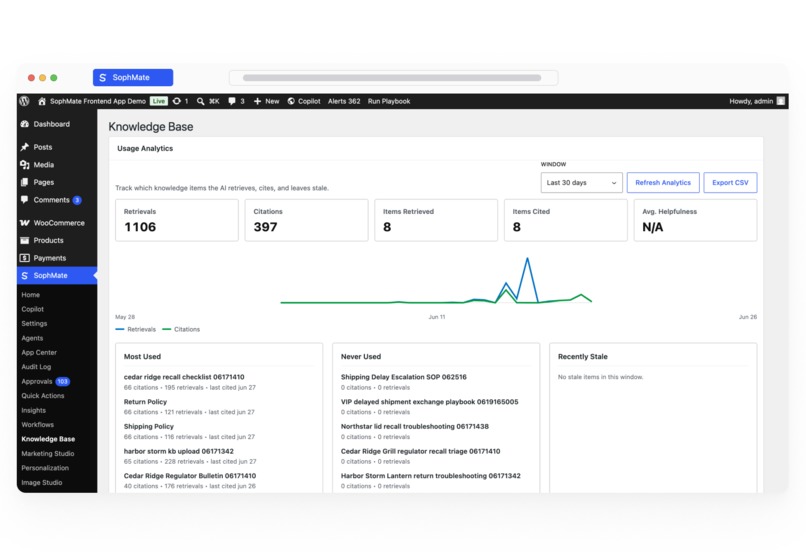
Task: Click the Dashboard gauge icon in sidebar
Action: [x=25, y=124]
